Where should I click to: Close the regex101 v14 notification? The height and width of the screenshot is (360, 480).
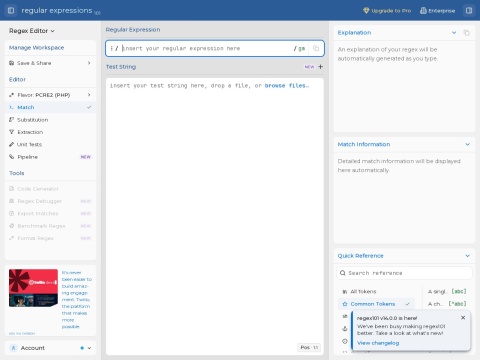pyautogui.click(x=463, y=318)
